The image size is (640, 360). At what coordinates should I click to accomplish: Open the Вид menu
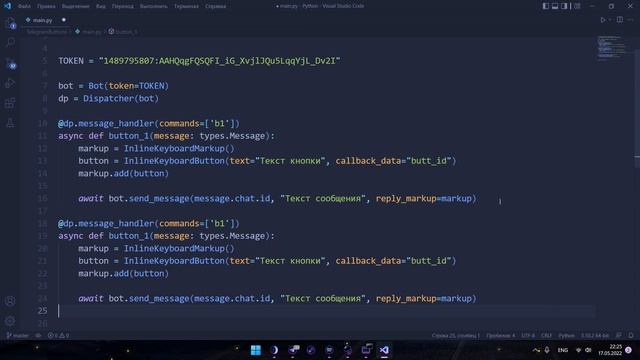tap(101, 7)
